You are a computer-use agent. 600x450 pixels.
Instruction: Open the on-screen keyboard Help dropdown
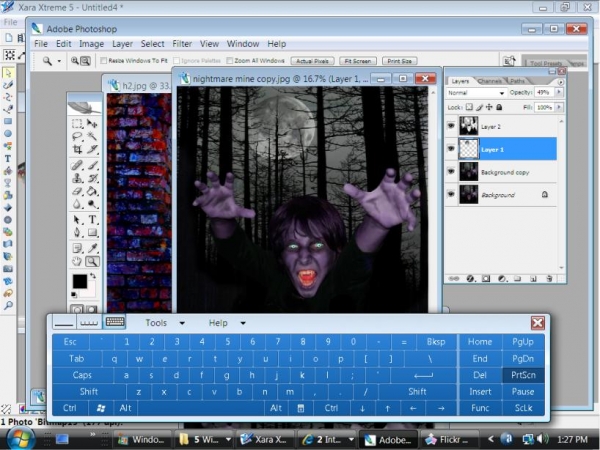point(243,323)
